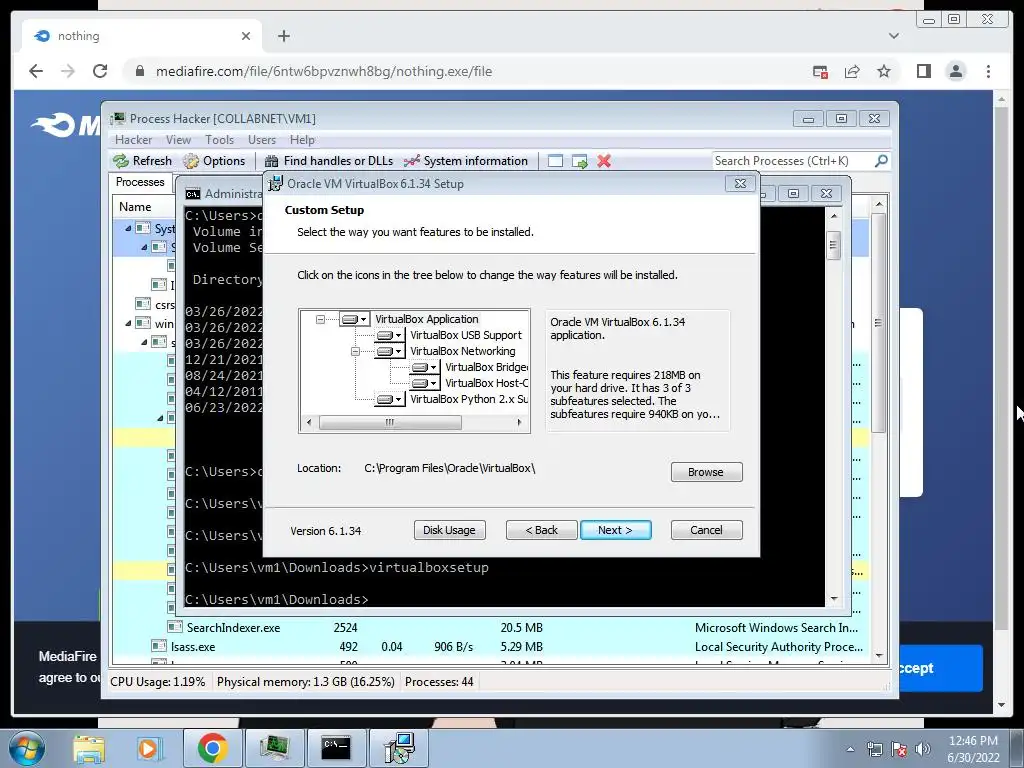Click Processes: 44 in the status bar
1024x768 pixels.
coord(439,682)
